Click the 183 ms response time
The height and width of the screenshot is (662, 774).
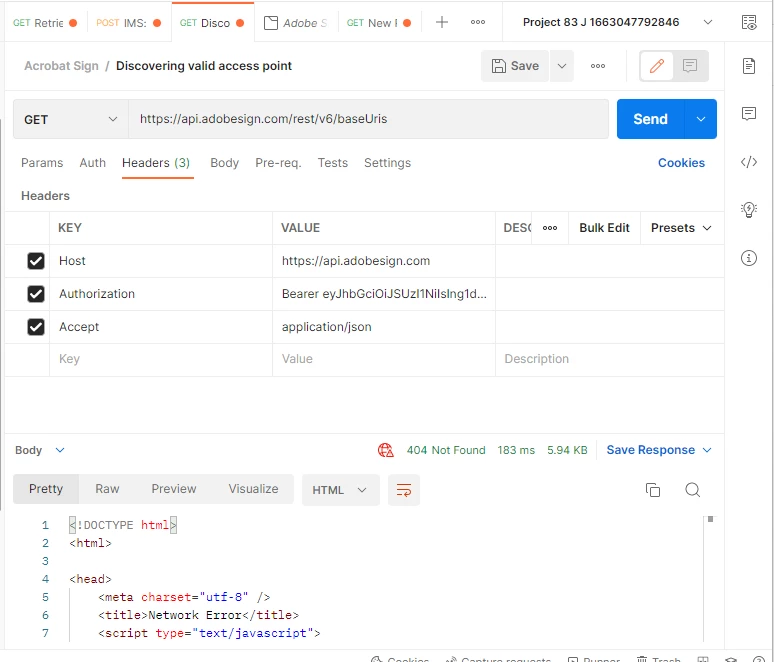tap(516, 450)
